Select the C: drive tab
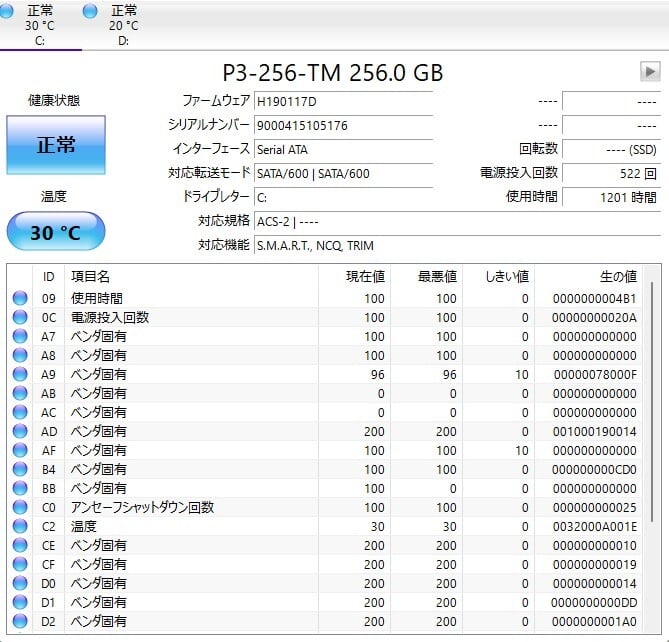669x642 pixels. [41, 25]
